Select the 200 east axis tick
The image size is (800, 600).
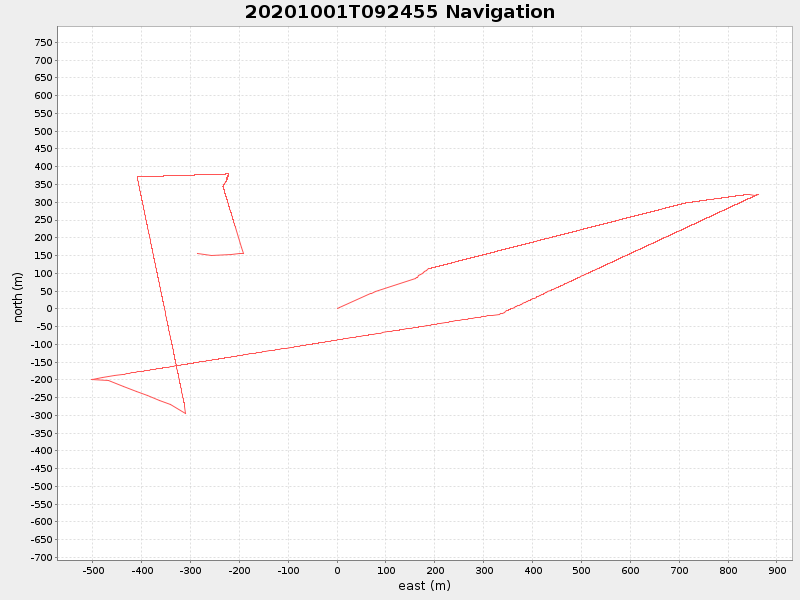coord(435,570)
